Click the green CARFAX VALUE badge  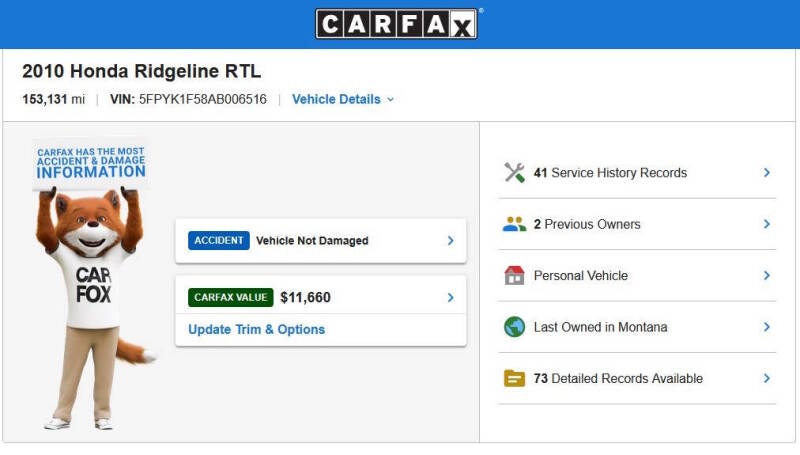tap(231, 297)
